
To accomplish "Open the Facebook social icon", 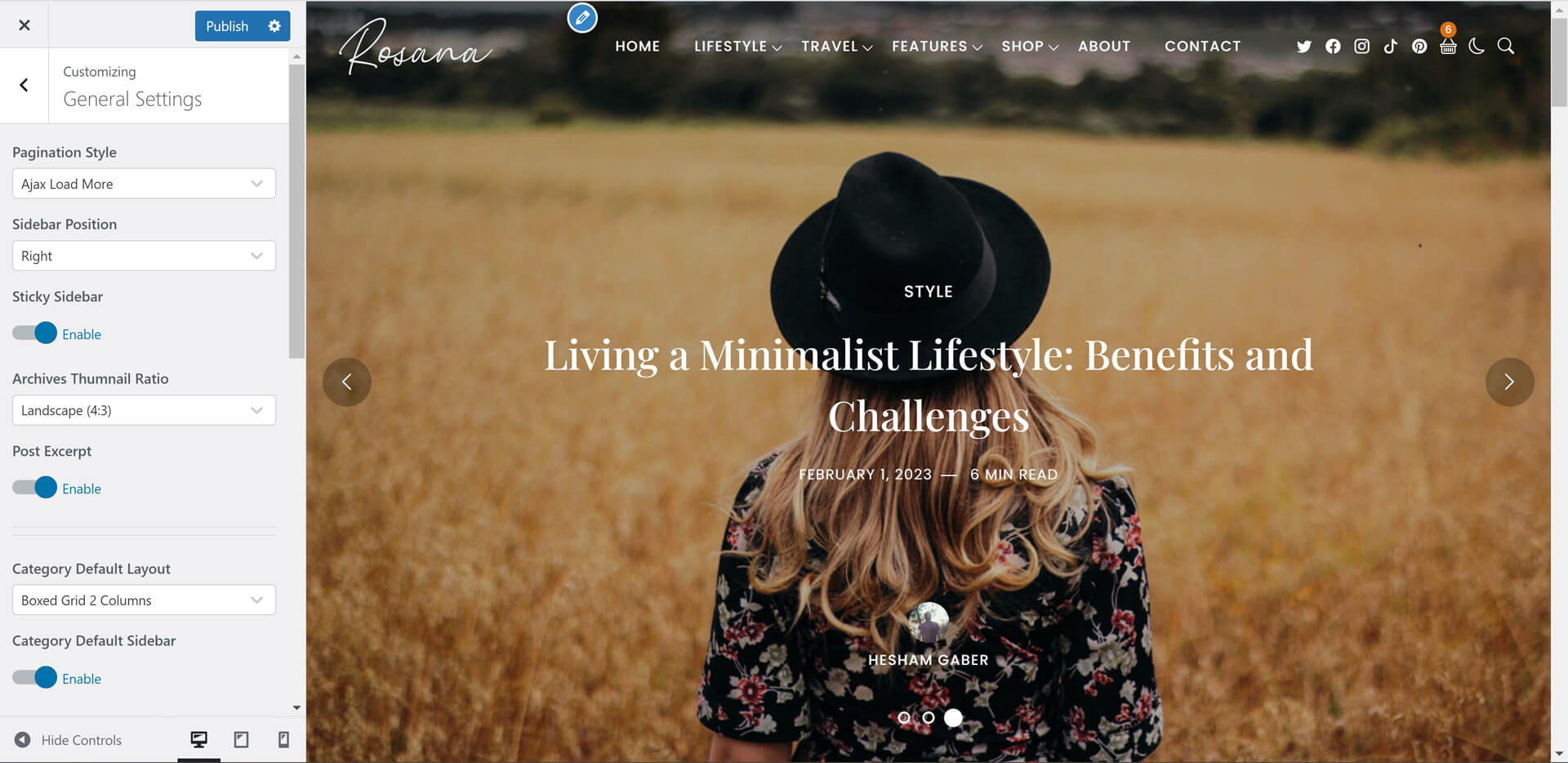I will pyautogui.click(x=1333, y=47).
